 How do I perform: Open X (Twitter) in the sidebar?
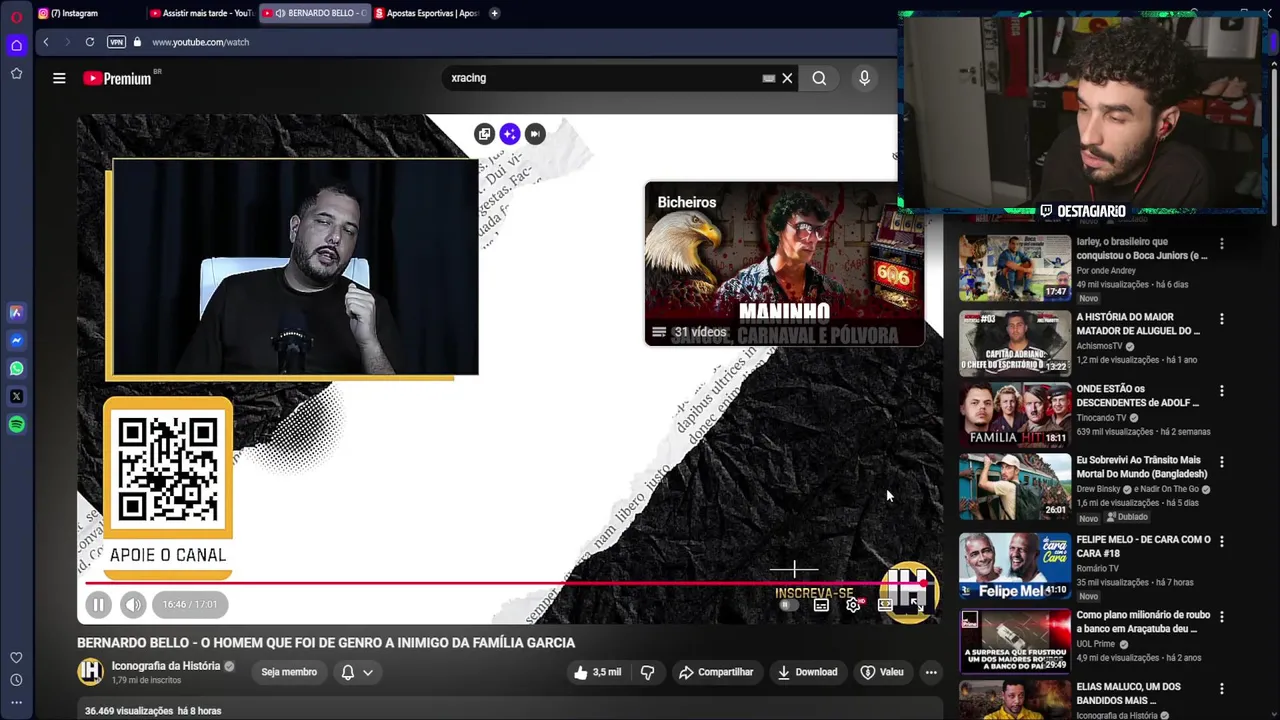point(16,396)
